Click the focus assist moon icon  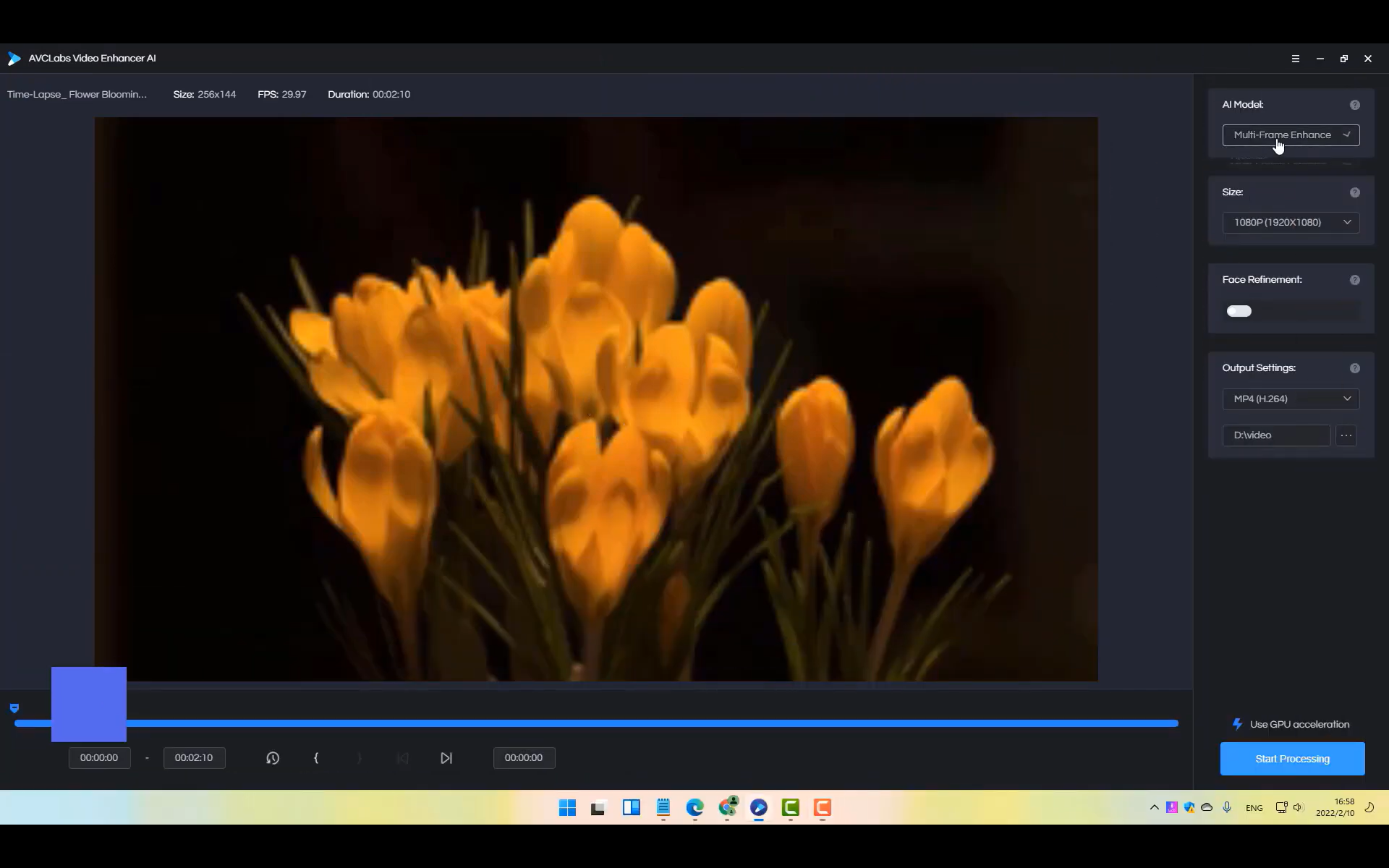tap(1369, 807)
